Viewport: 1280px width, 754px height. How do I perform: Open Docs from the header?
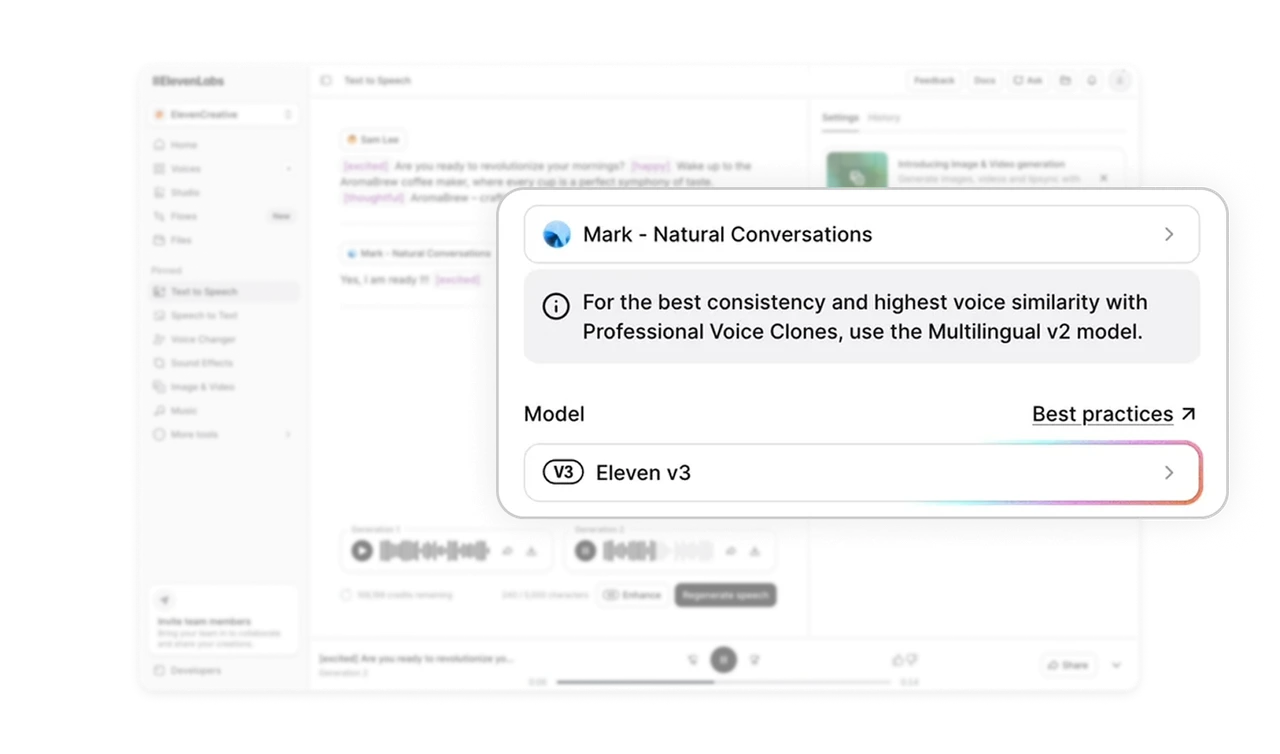985,81
